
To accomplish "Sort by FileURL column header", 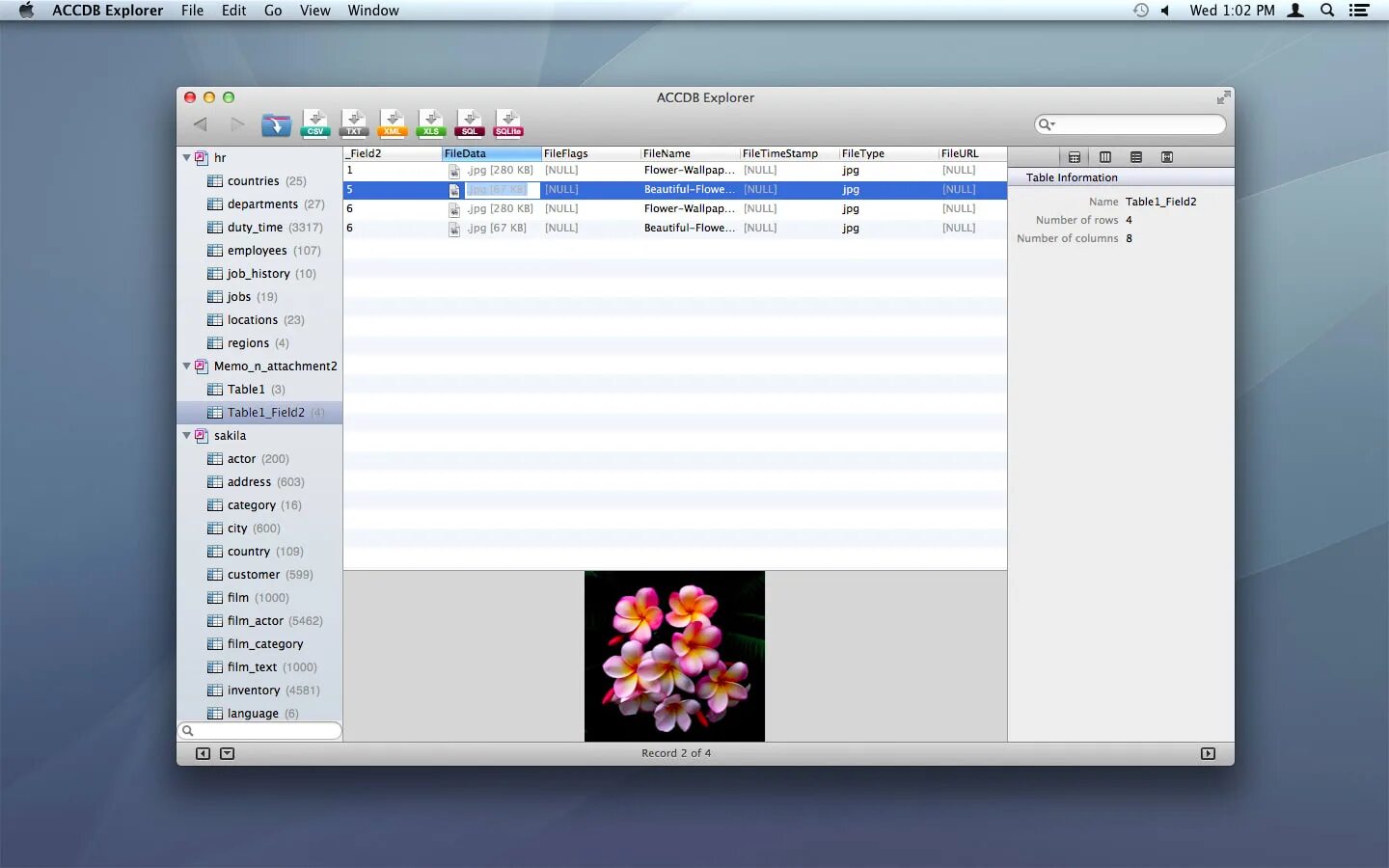I will (972, 153).
